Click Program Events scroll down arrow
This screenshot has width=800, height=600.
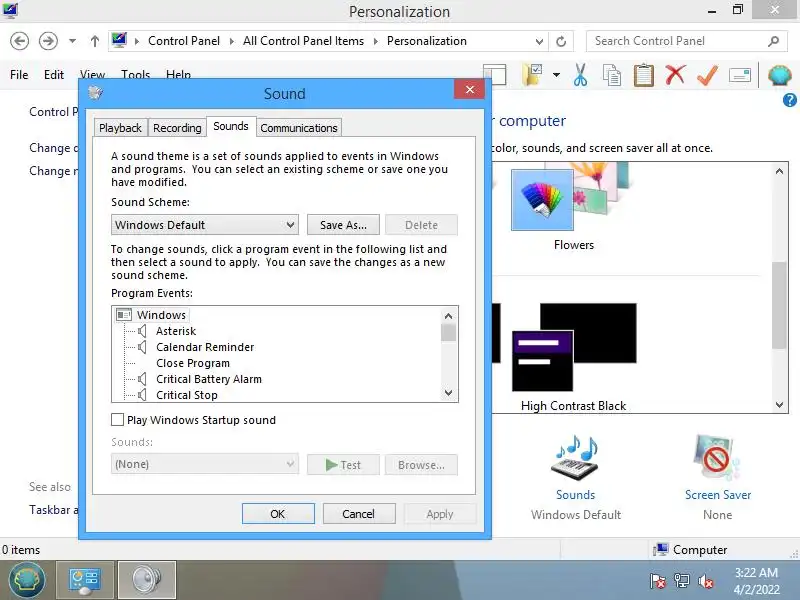(x=448, y=393)
